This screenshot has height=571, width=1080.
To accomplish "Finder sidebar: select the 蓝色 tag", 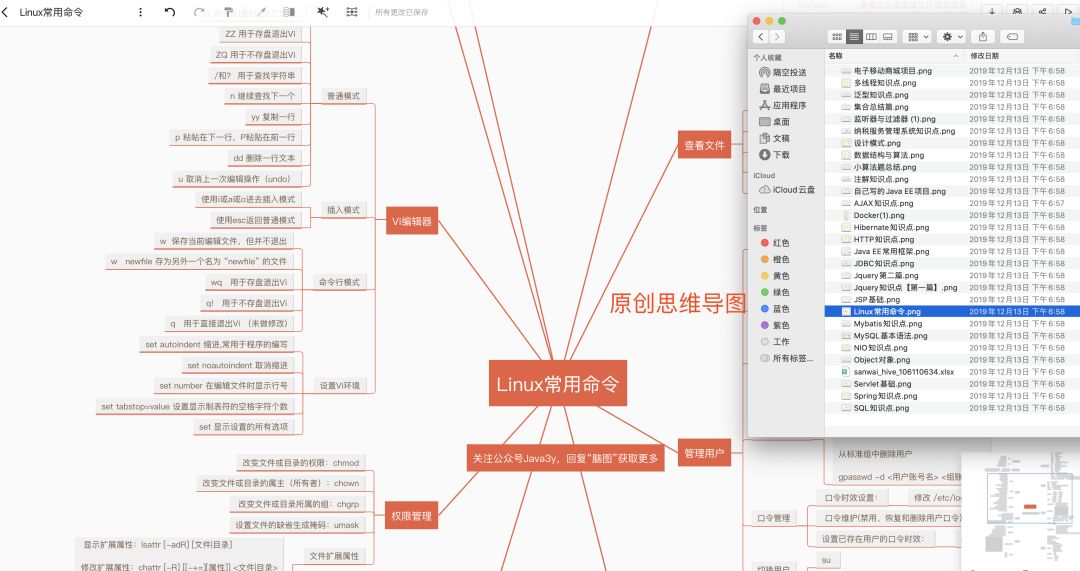I will (x=775, y=309).
